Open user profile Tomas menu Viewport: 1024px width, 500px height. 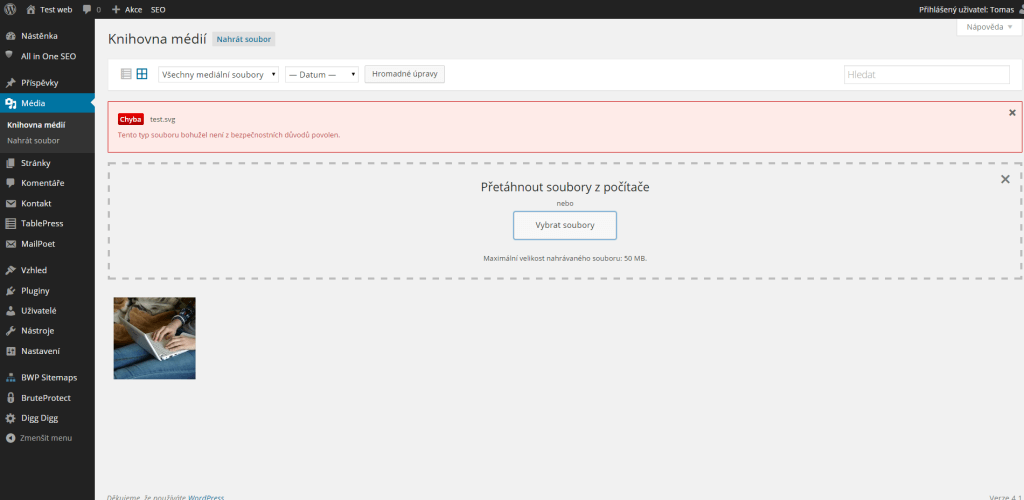tap(970, 10)
